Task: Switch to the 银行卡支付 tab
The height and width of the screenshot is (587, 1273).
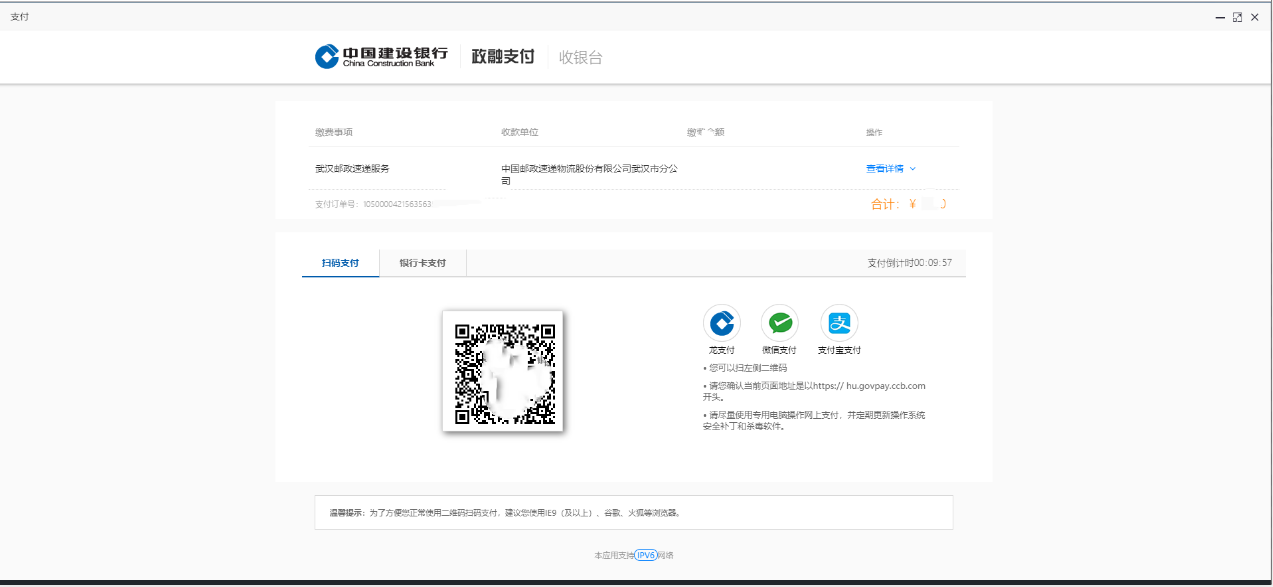Action: pyautogui.click(x=423, y=263)
